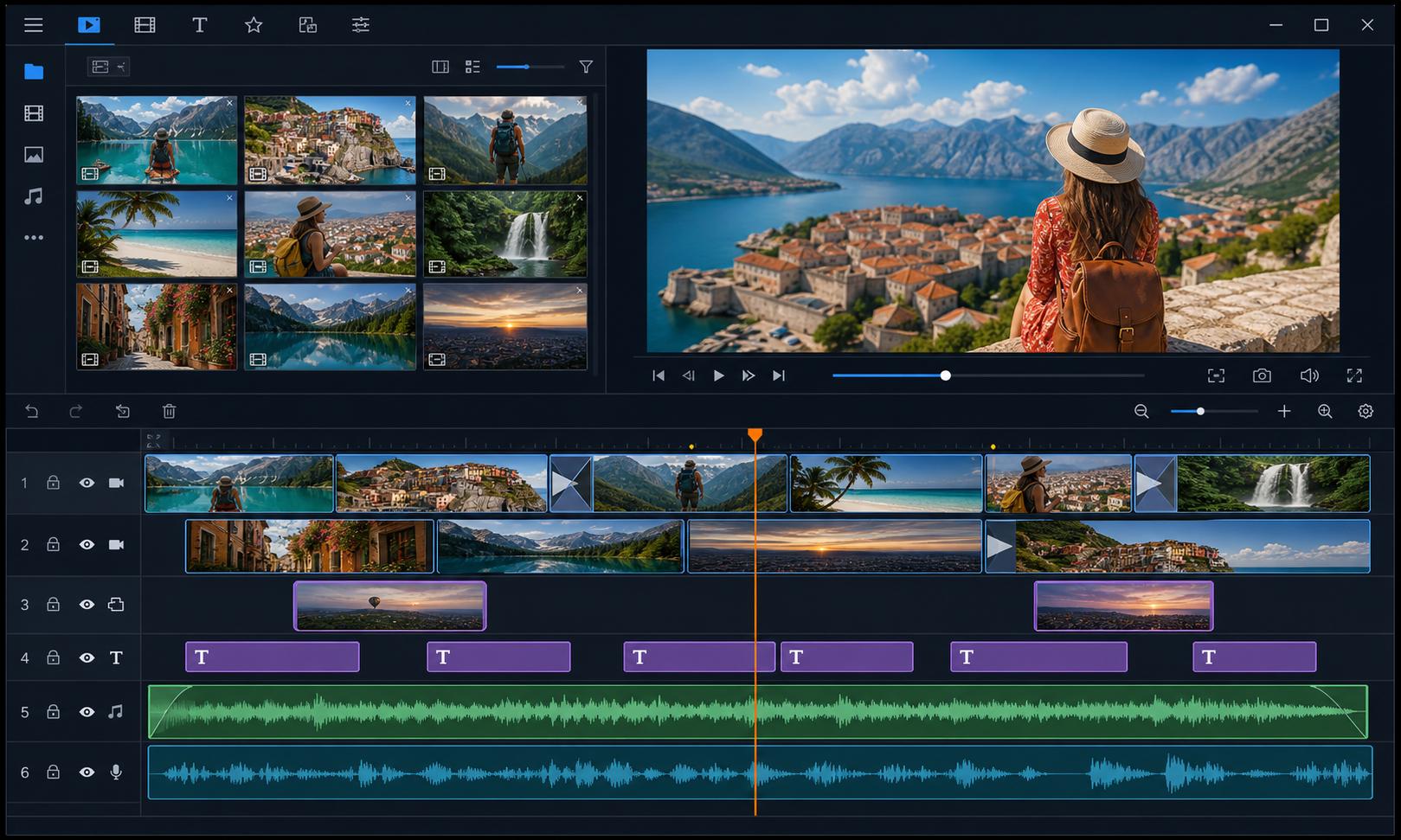Click the orange playhead marker

[755, 434]
